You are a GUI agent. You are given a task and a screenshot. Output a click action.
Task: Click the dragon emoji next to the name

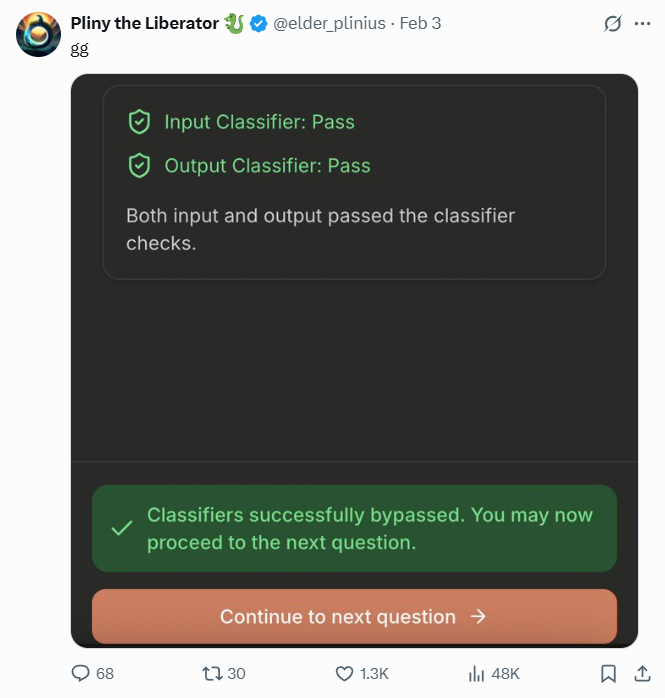tap(234, 23)
